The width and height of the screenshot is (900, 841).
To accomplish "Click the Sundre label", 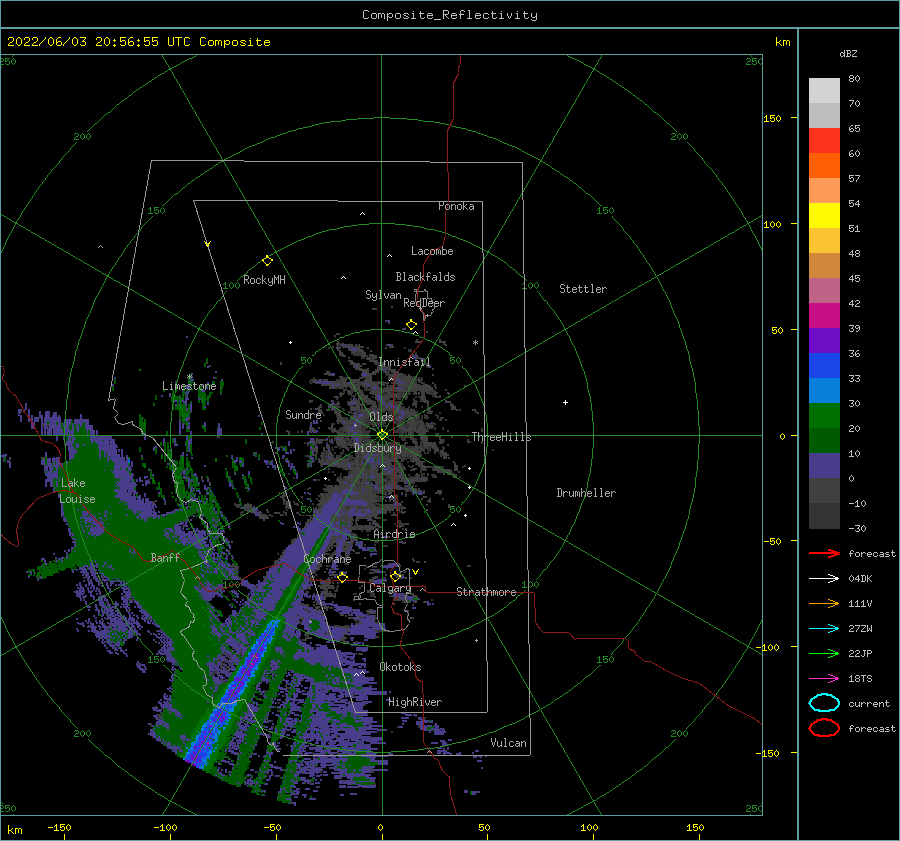I will tap(303, 415).
